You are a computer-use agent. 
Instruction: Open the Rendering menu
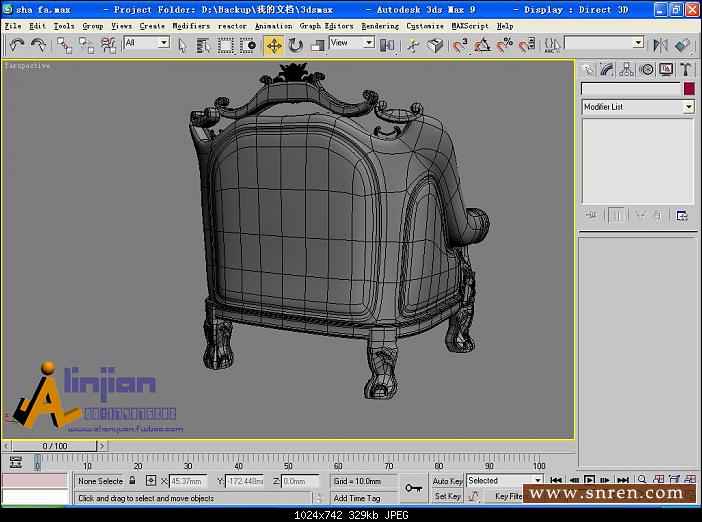(379, 26)
